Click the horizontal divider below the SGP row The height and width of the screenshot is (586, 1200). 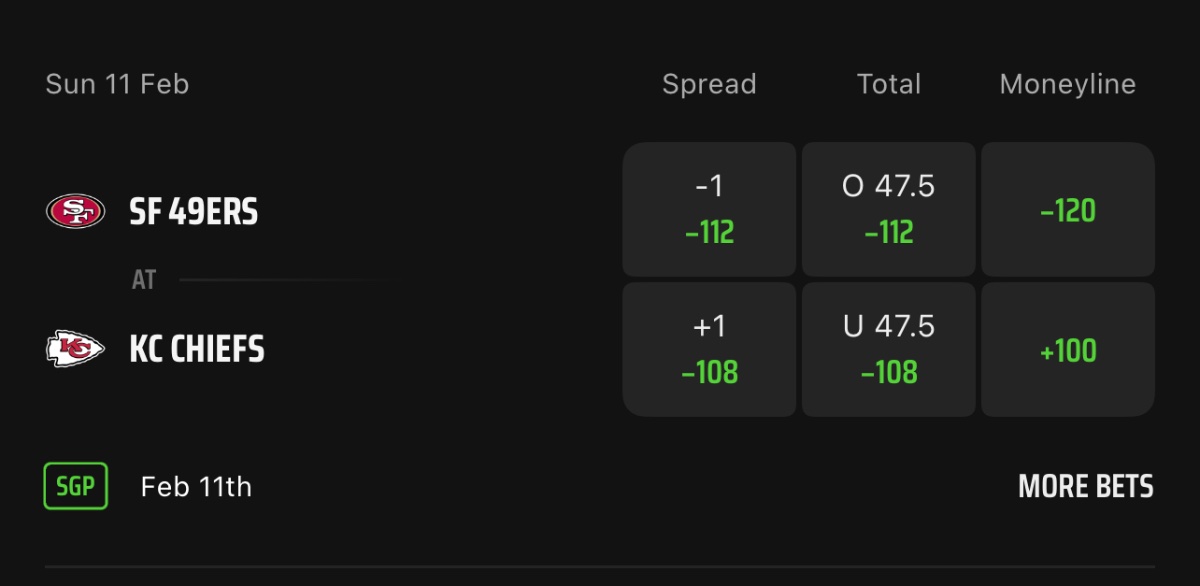[x=600, y=567]
